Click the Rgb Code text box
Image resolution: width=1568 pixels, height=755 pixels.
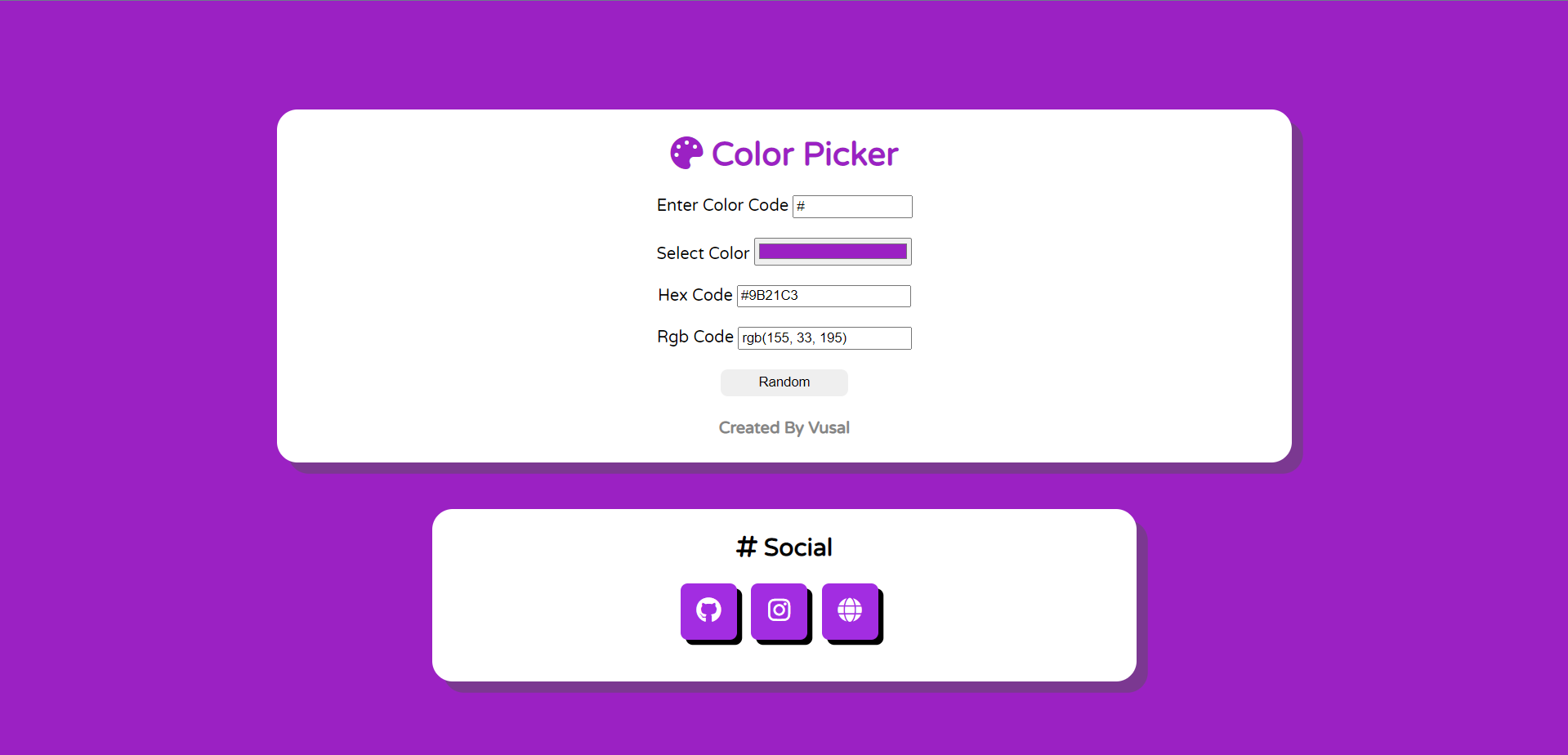click(824, 337)
